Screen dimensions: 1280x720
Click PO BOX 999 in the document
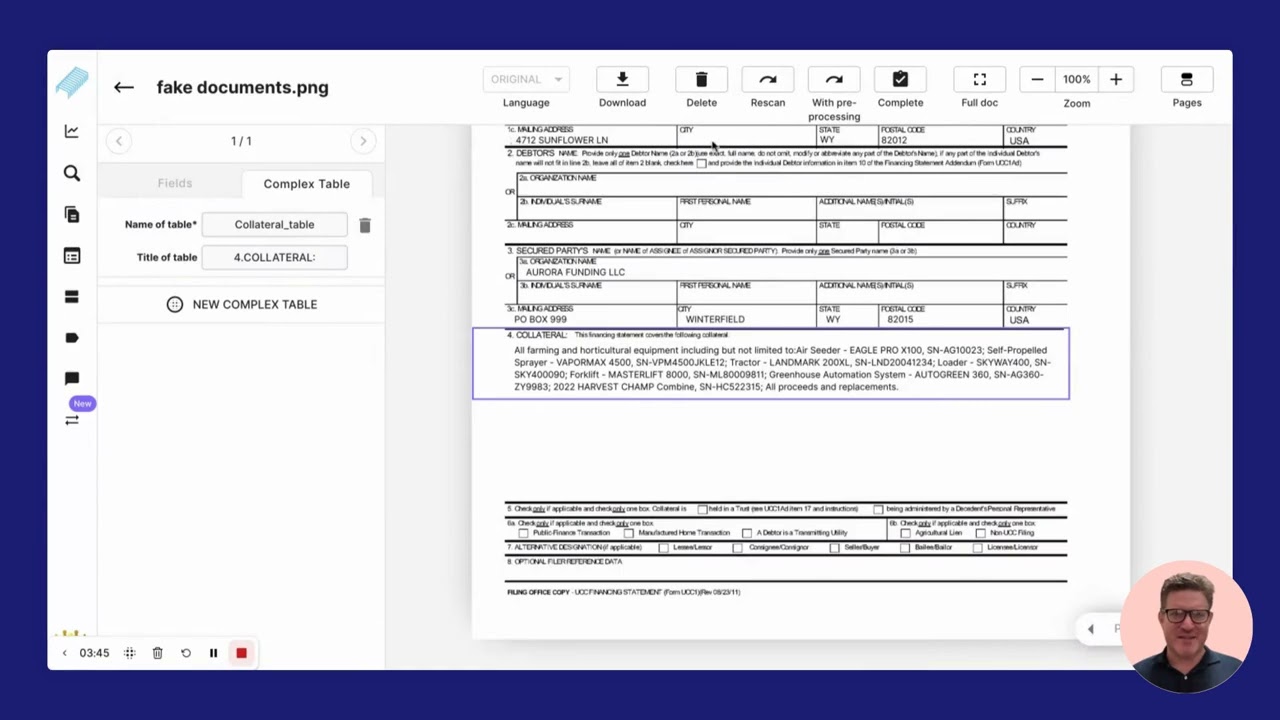[x=540, y=320]
